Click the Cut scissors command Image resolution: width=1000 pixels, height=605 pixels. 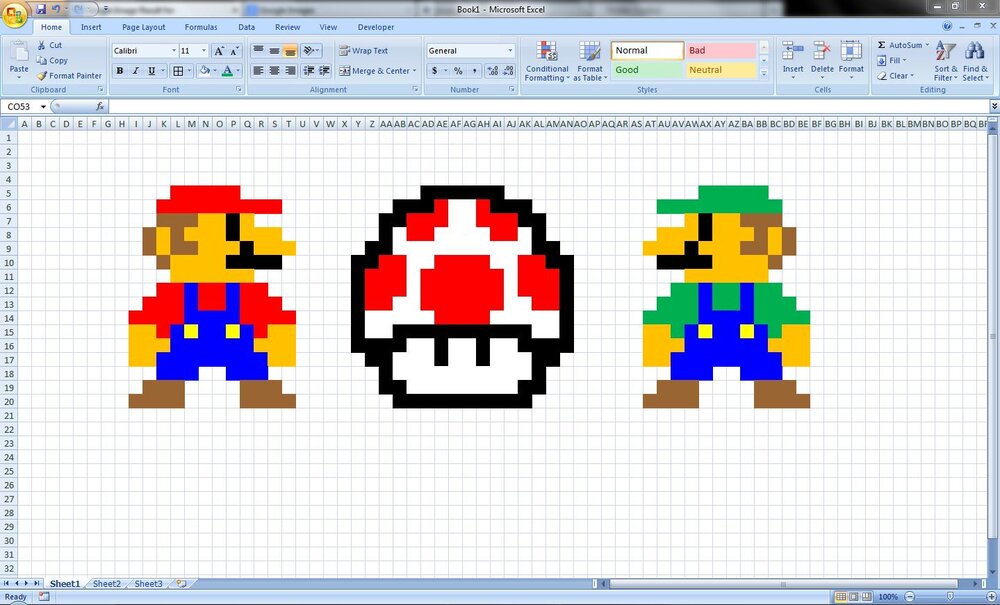(49, 45)
